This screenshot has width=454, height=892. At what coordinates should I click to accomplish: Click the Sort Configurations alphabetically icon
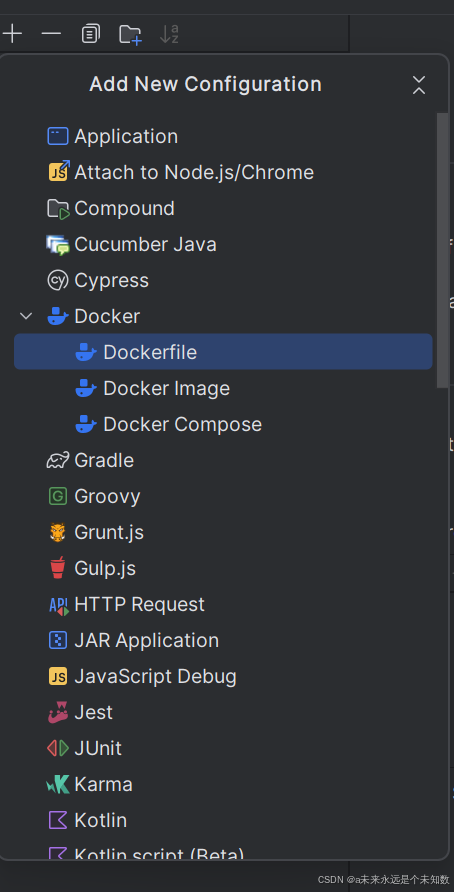pos(170,34)
